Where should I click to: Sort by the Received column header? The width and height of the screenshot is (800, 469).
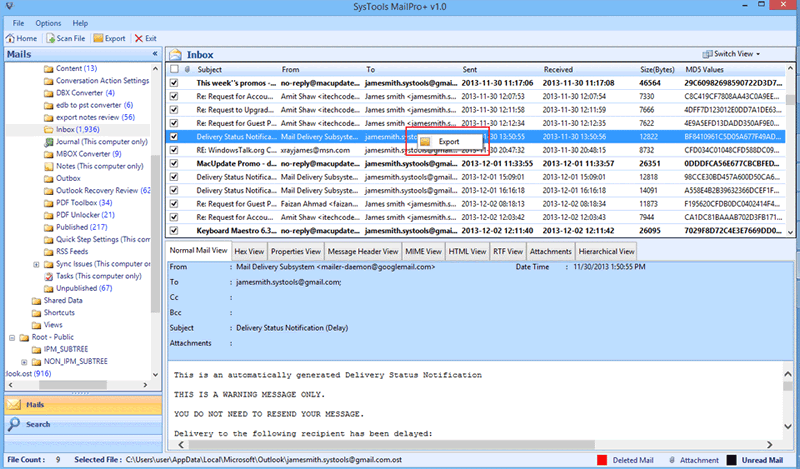click(558, 69)
